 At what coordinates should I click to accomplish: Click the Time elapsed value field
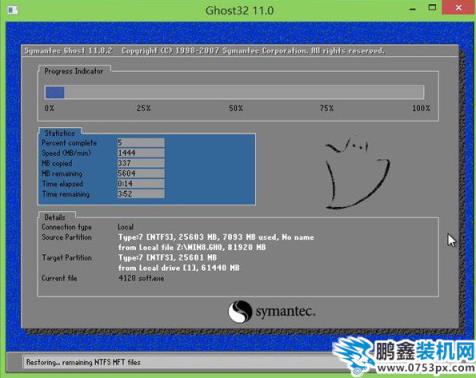coord(141,184)
